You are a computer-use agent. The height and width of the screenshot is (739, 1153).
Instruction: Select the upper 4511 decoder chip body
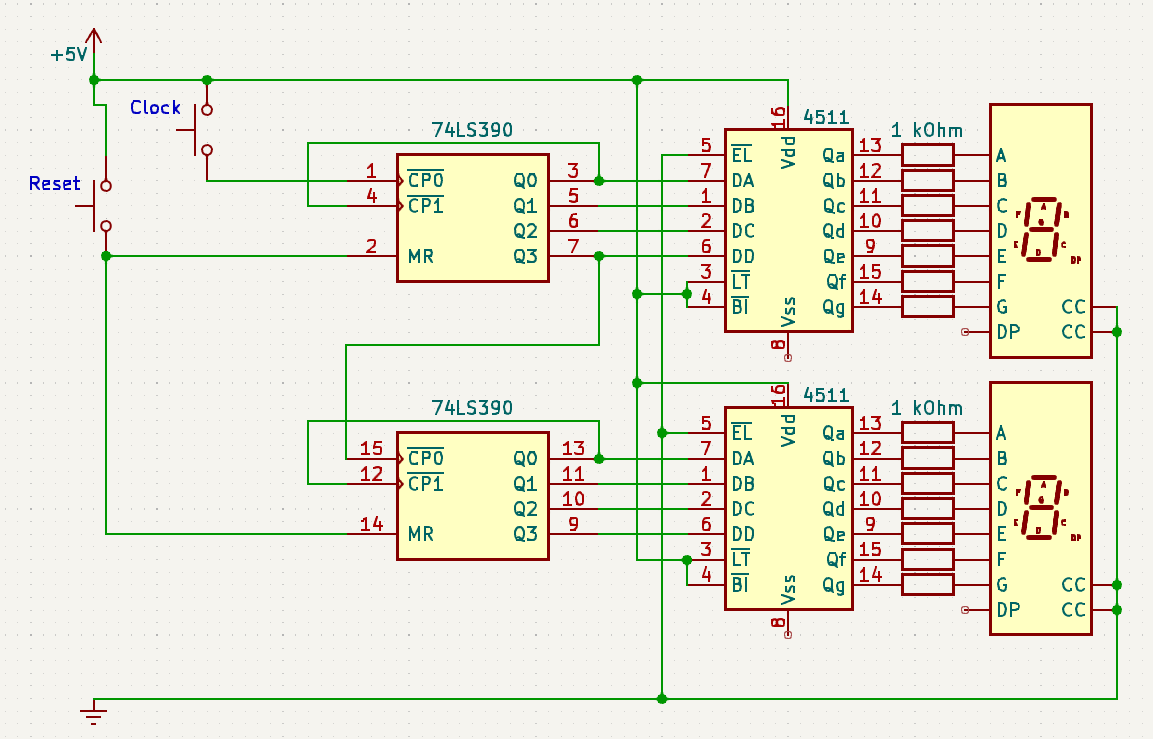coord(788,230)
